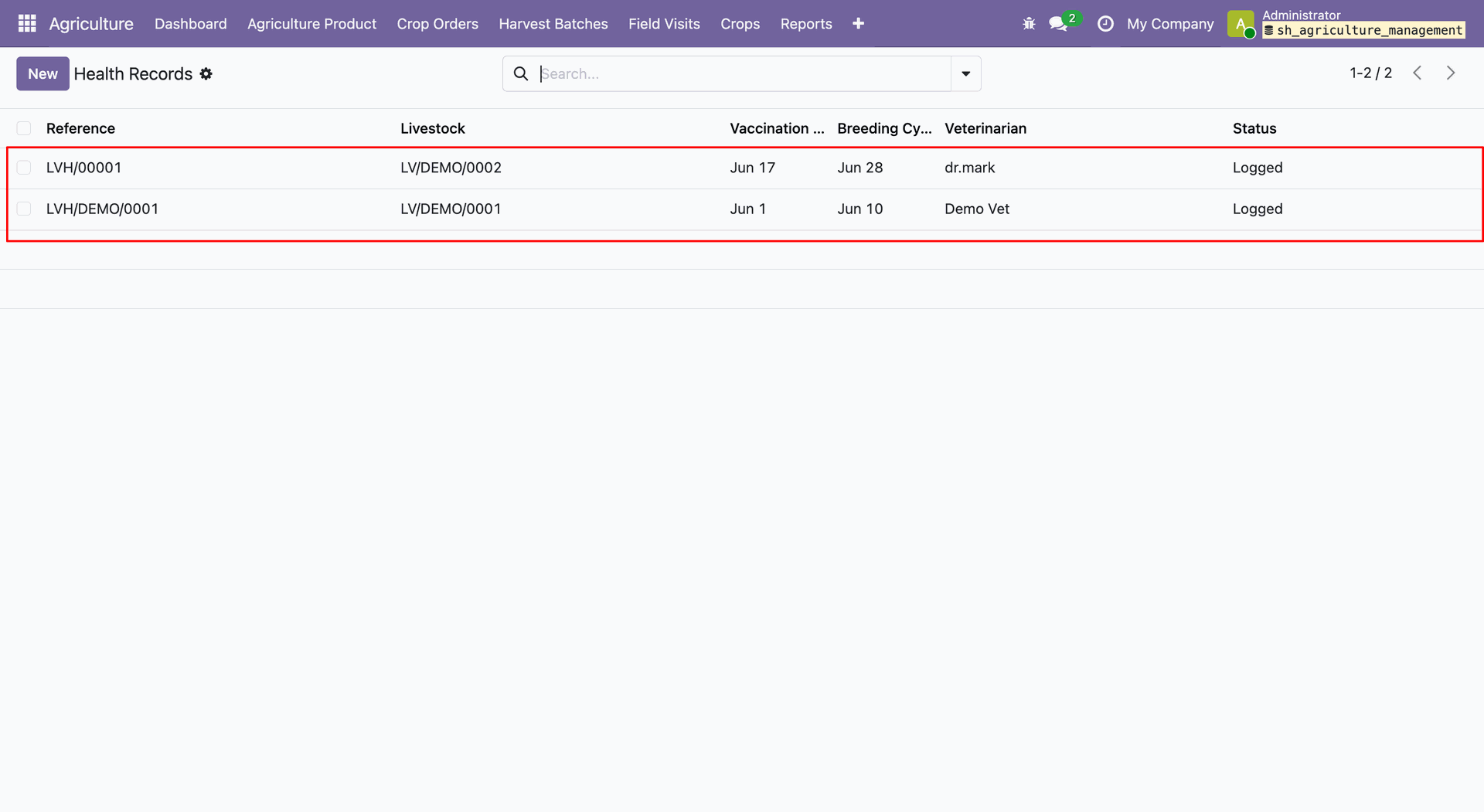This screenshot has width=1484, height=812.
Task: Sort by the Breeding Cy... column header
Action: coord(884,128)
